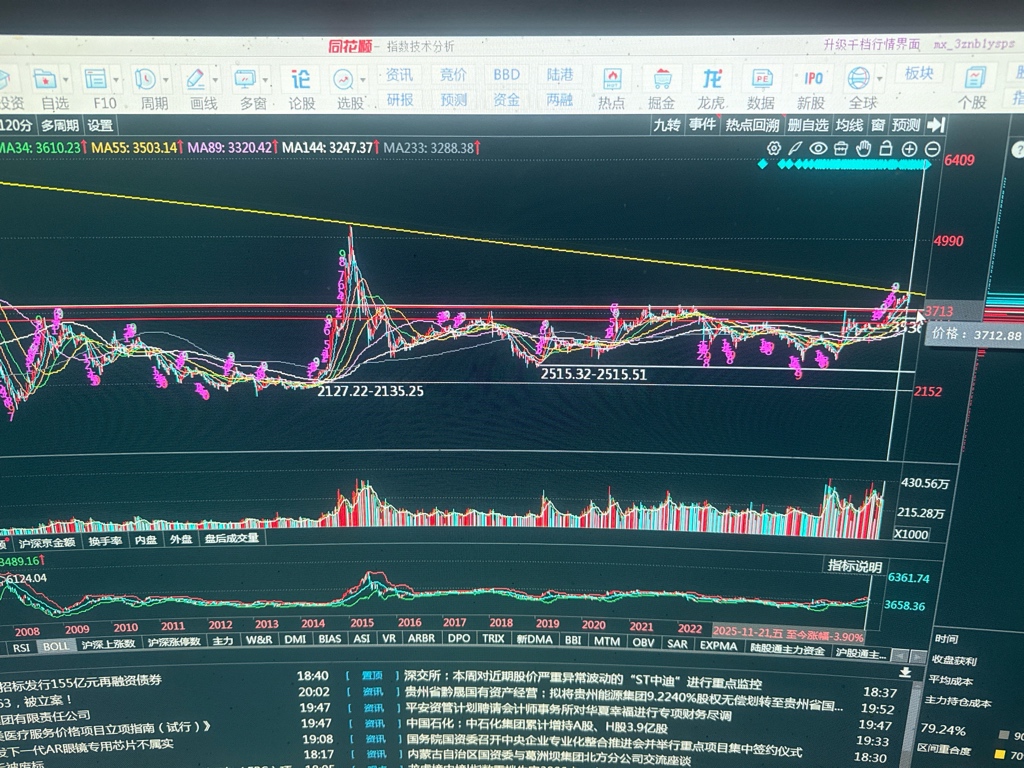Click the 周期 period clock icon

[145, 79]
